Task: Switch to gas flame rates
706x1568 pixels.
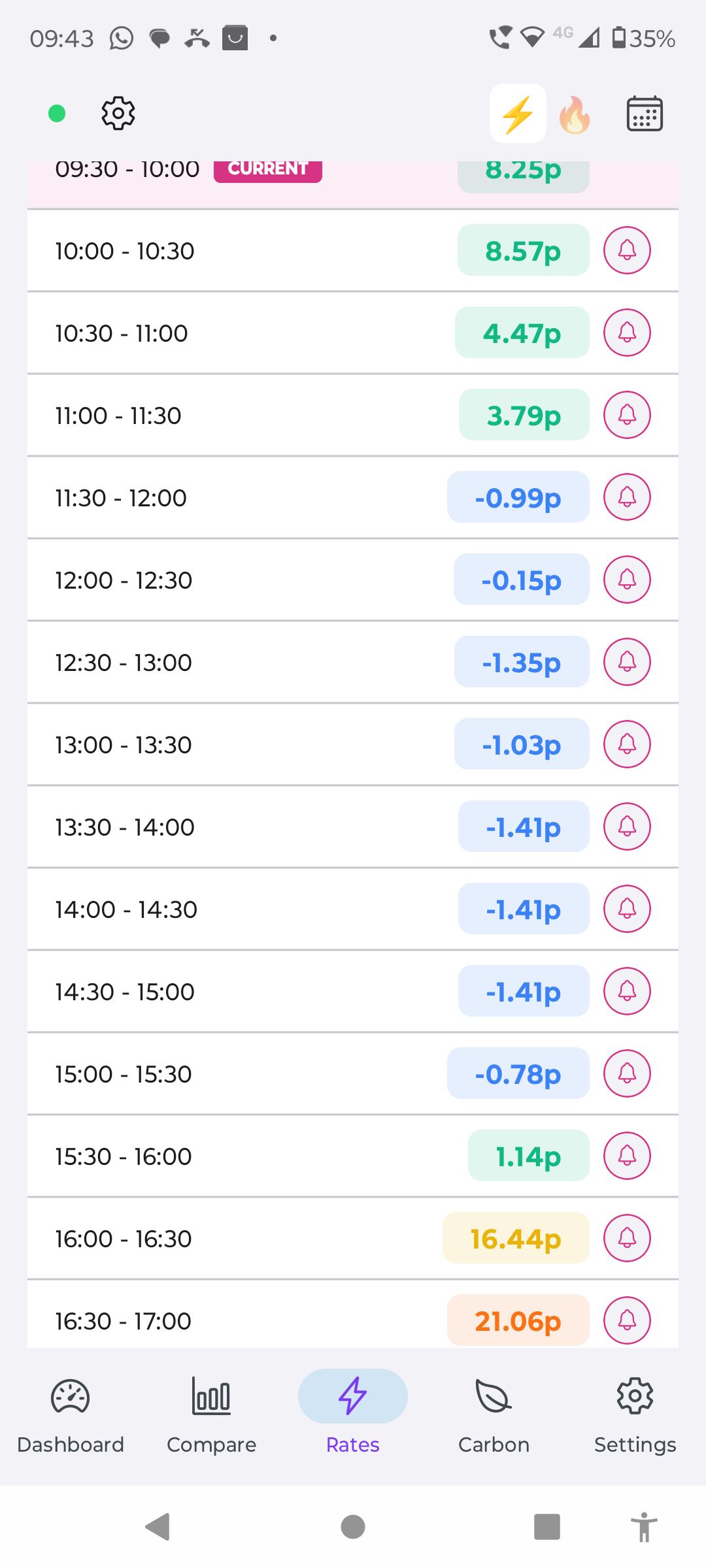Action: tap(575, 115)
